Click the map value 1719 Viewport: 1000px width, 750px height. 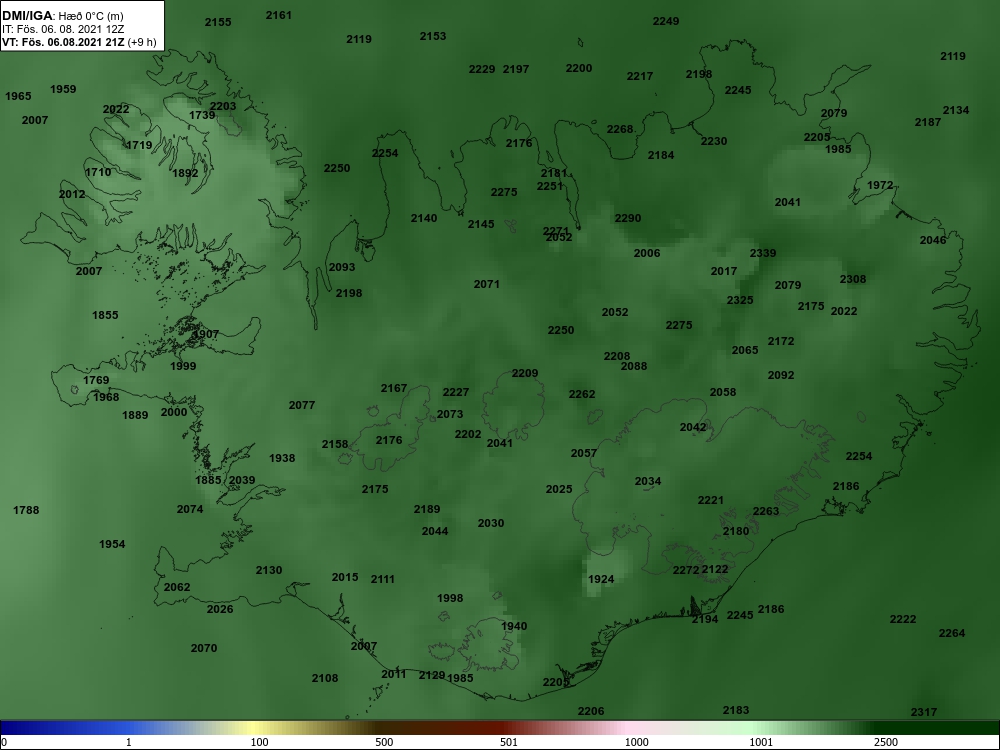point(139,145)
